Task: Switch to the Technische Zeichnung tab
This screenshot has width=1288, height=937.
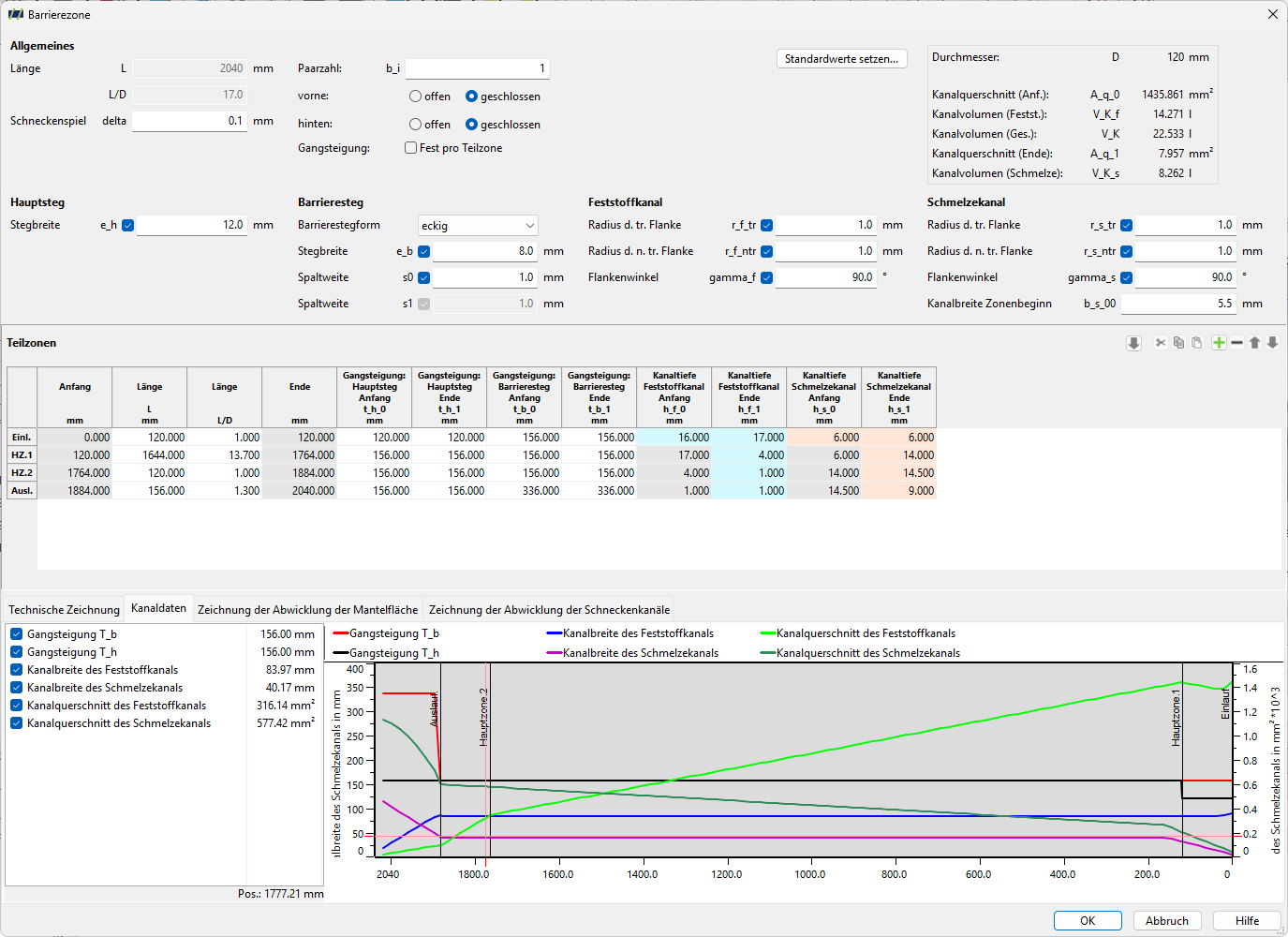Action: coord(64,609)
